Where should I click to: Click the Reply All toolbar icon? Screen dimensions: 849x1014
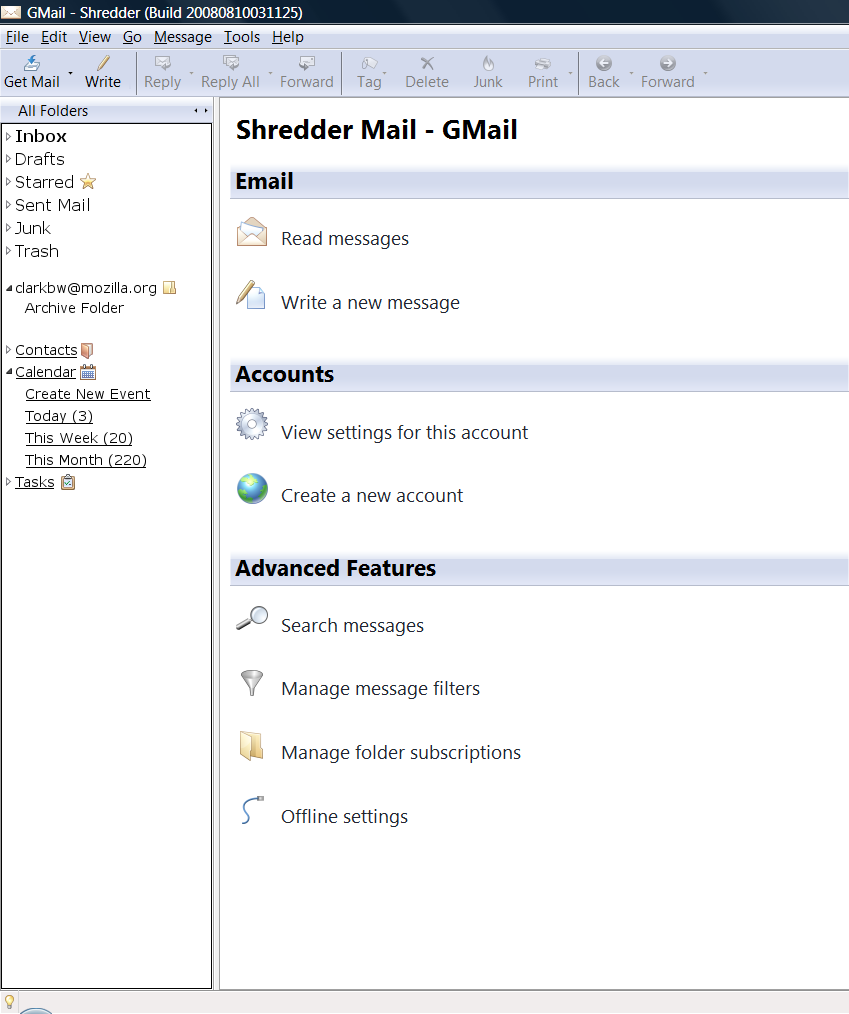(230, 63)
